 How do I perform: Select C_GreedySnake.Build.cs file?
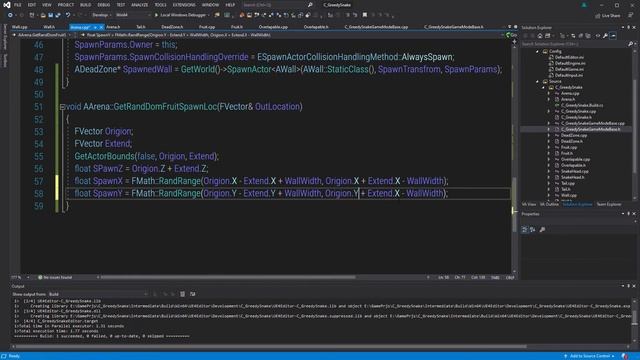pos(582,105)
